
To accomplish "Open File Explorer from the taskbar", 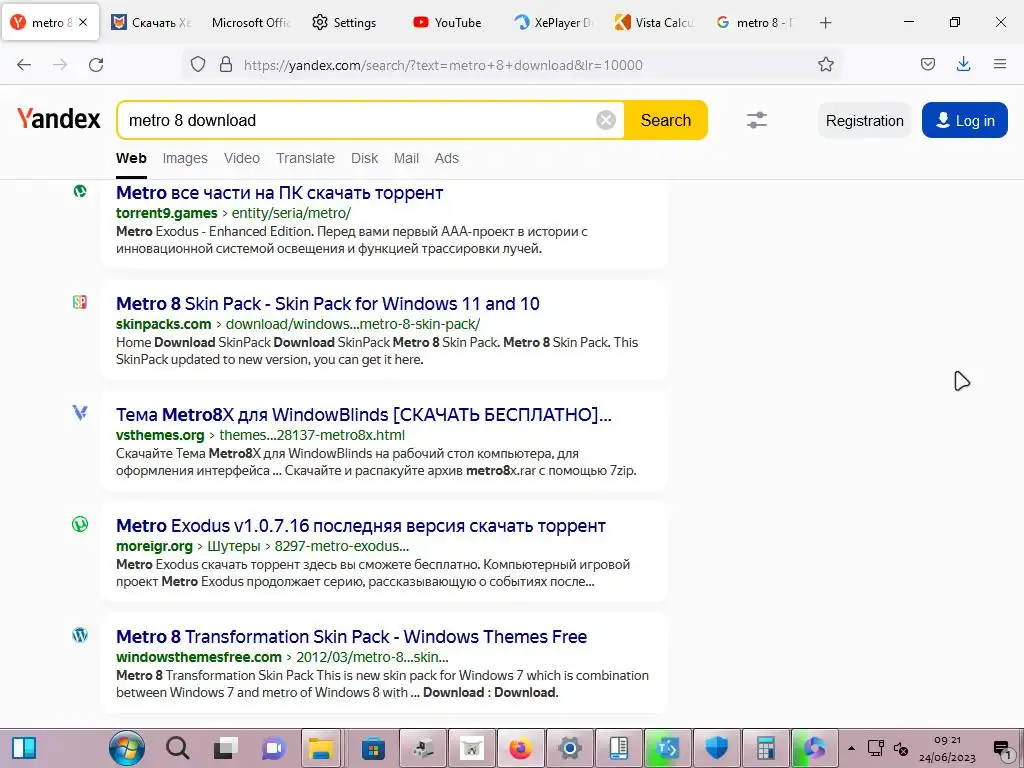I will [x=321, y=748].
